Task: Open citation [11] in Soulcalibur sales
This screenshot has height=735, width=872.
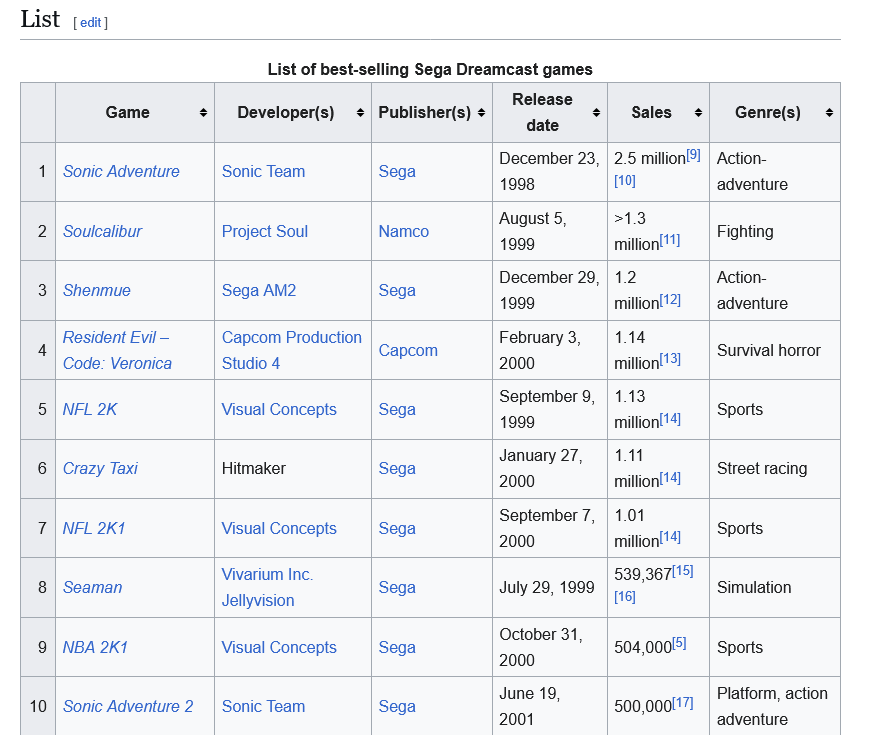Action: coord(670,240)
